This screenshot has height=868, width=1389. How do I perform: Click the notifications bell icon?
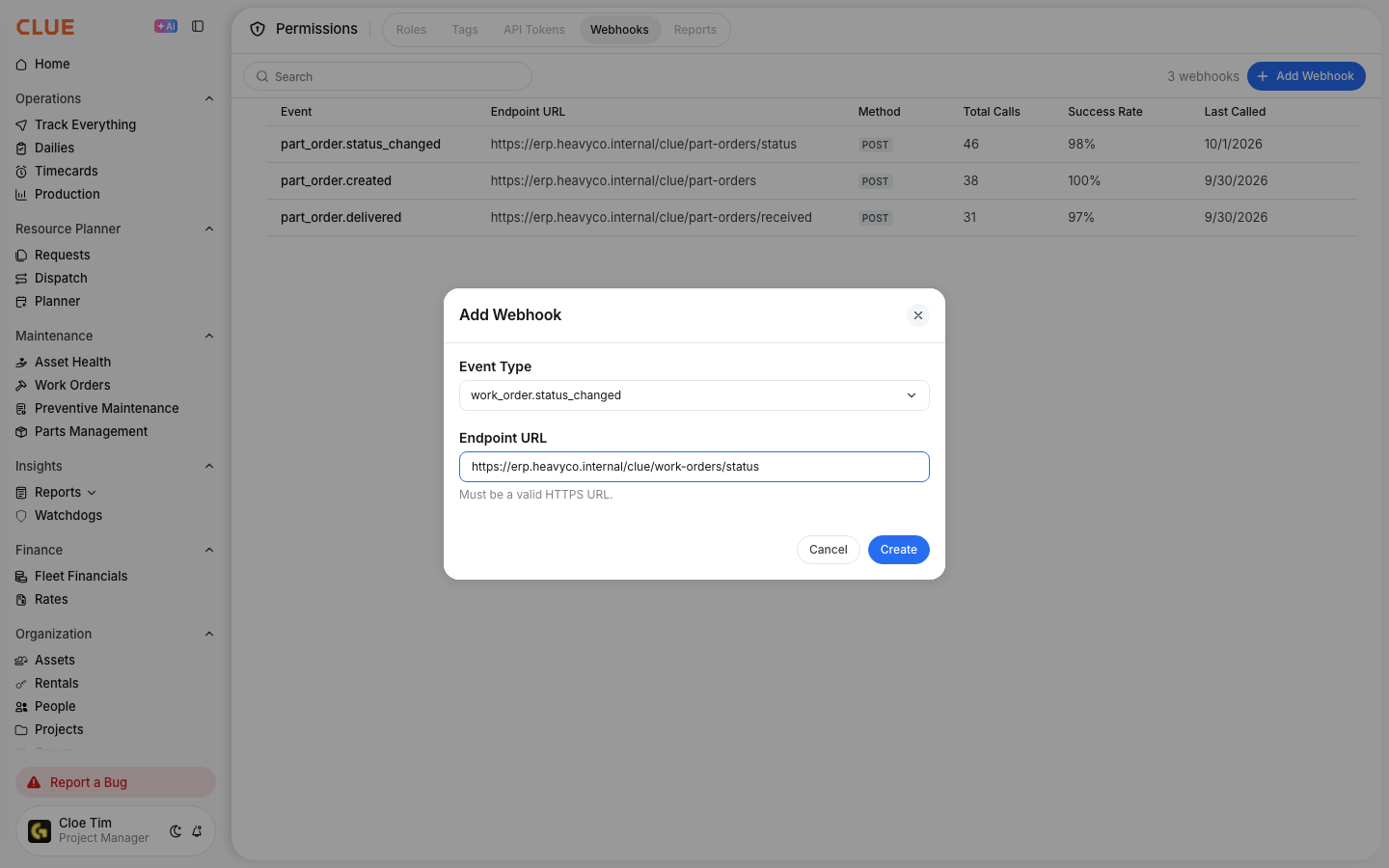click(197, 831)
